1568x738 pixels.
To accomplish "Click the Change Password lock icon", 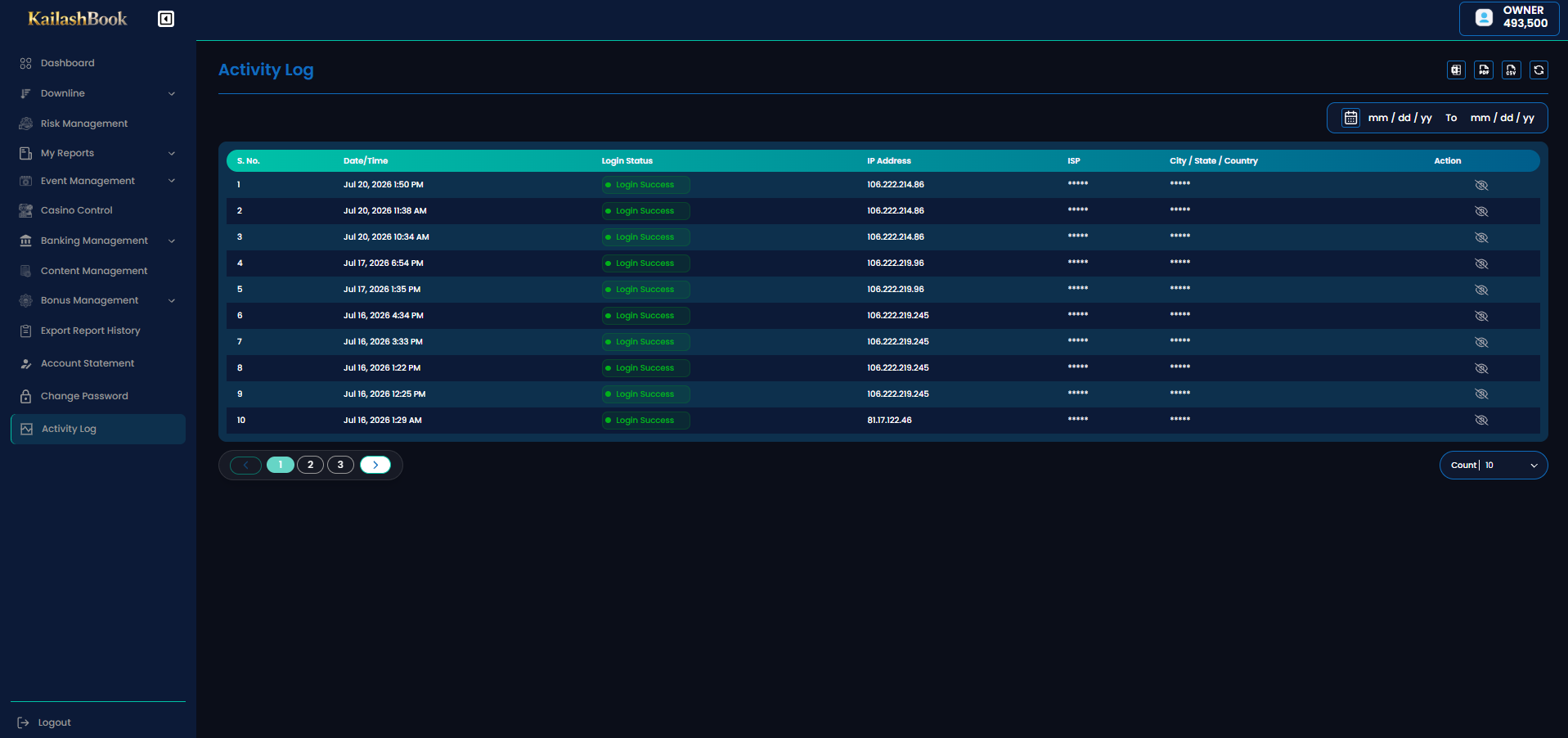I will click(x=26, y=396).
